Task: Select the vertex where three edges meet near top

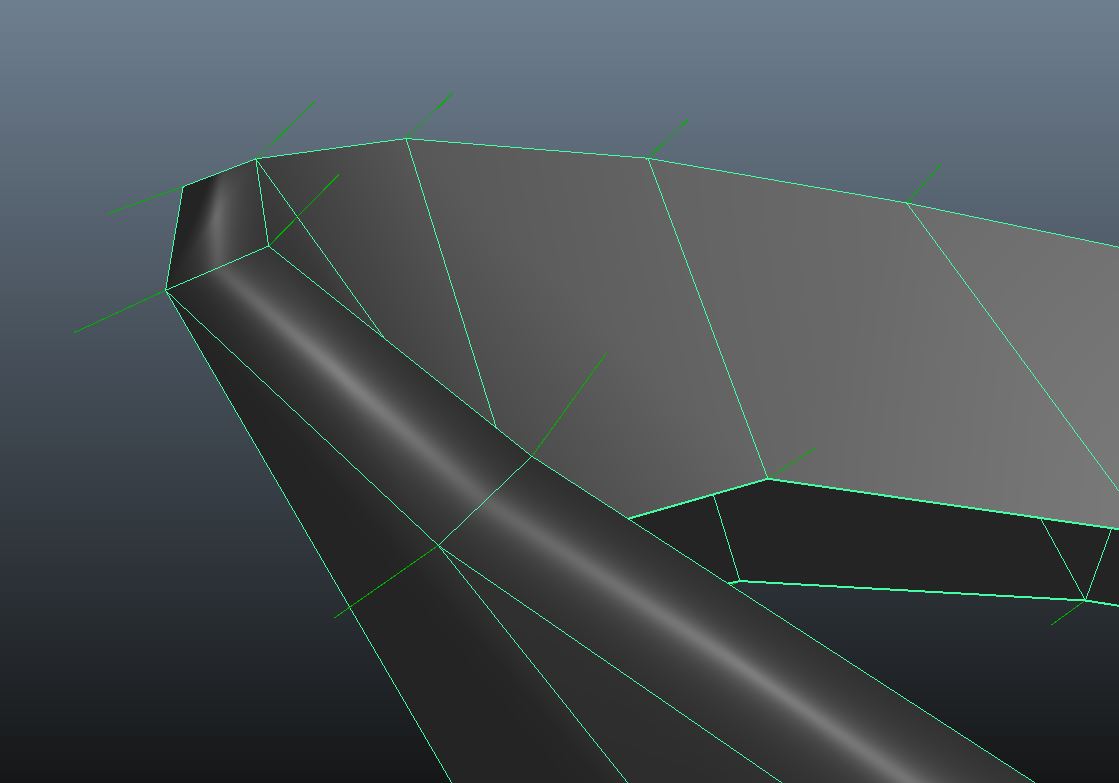Action: click(x=269, y=246)
